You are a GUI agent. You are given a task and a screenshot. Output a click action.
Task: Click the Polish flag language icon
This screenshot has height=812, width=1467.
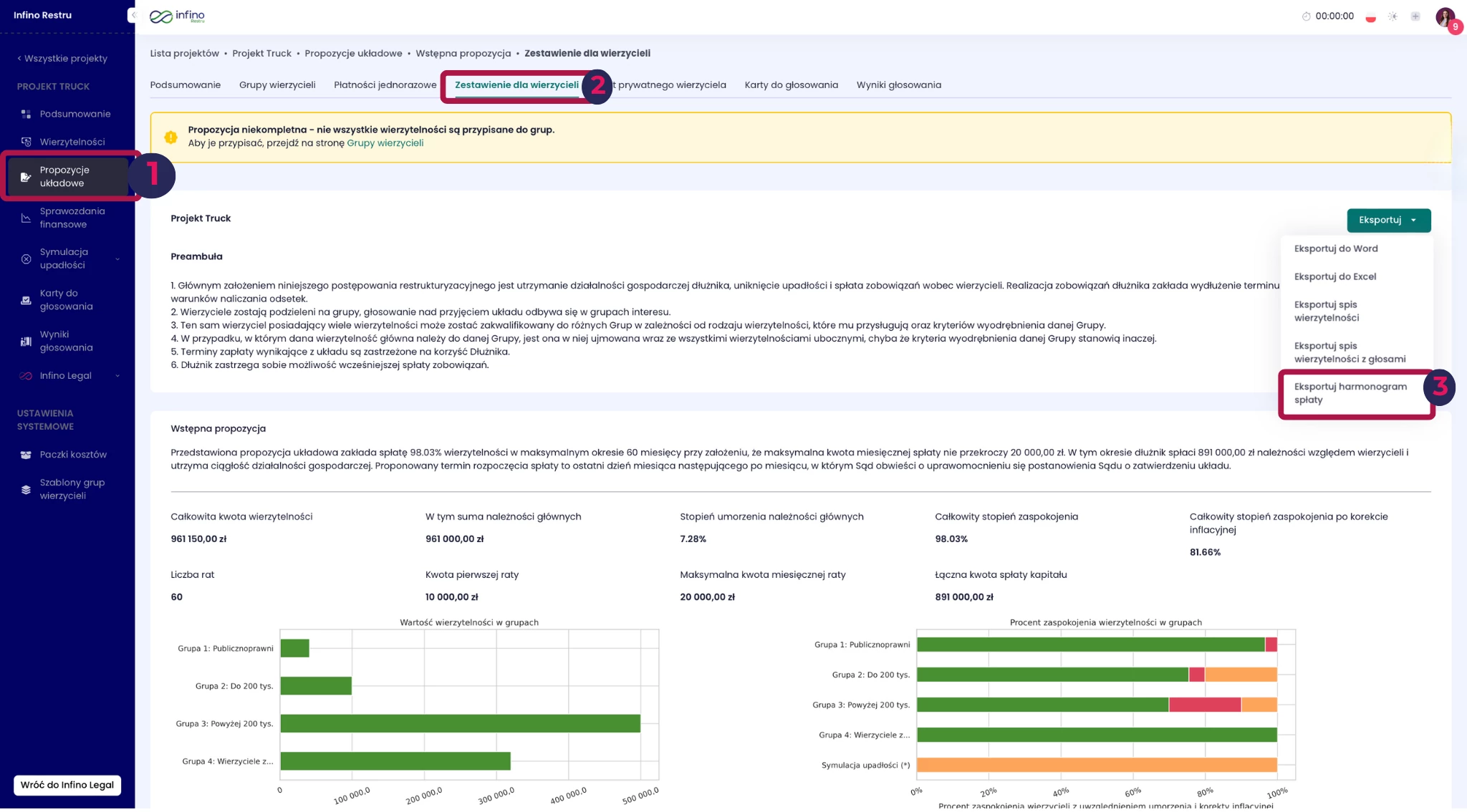[1370, 16]
